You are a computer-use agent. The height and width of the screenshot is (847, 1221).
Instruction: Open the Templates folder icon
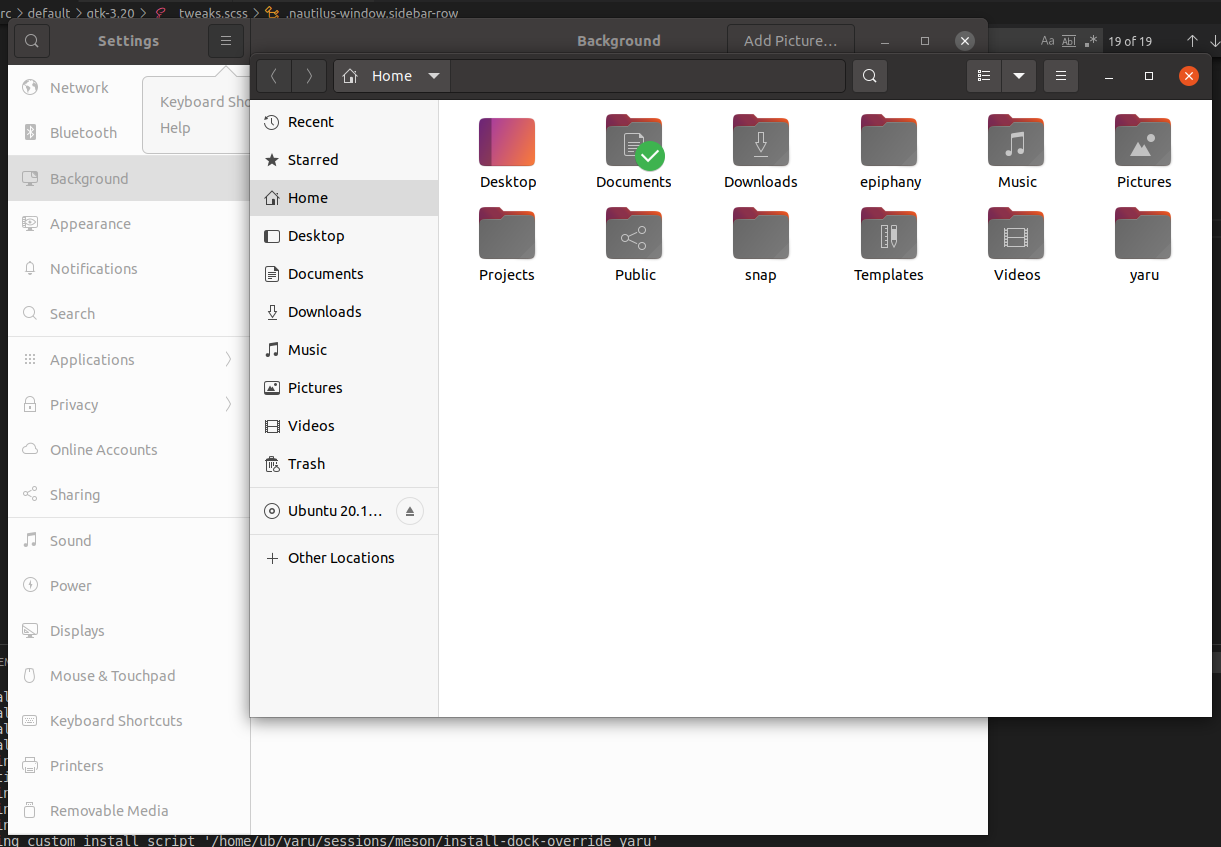(x=889, y=234)
